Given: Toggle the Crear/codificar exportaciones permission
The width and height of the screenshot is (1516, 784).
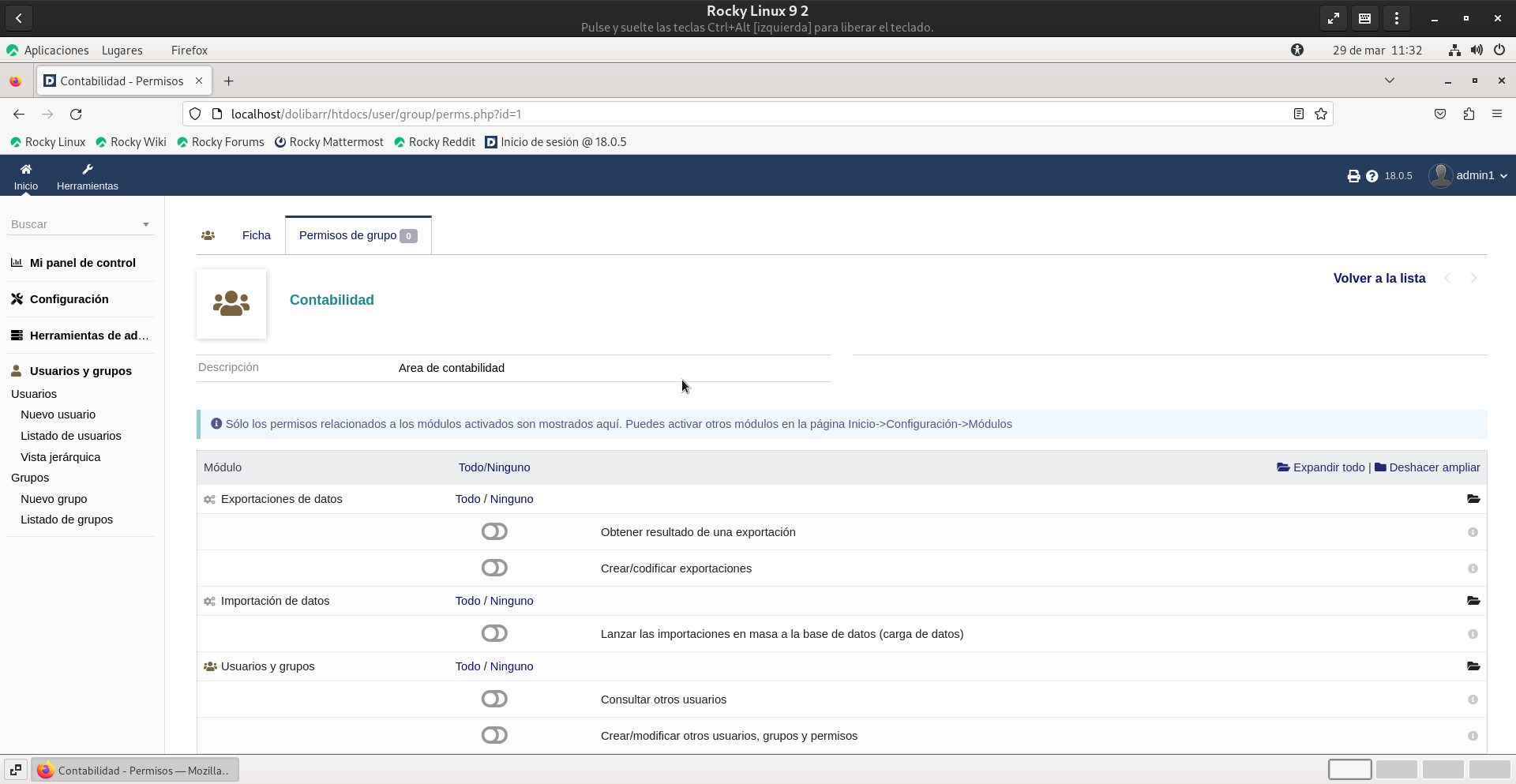Looking at the screenshot, I should [x=494, y=568].
